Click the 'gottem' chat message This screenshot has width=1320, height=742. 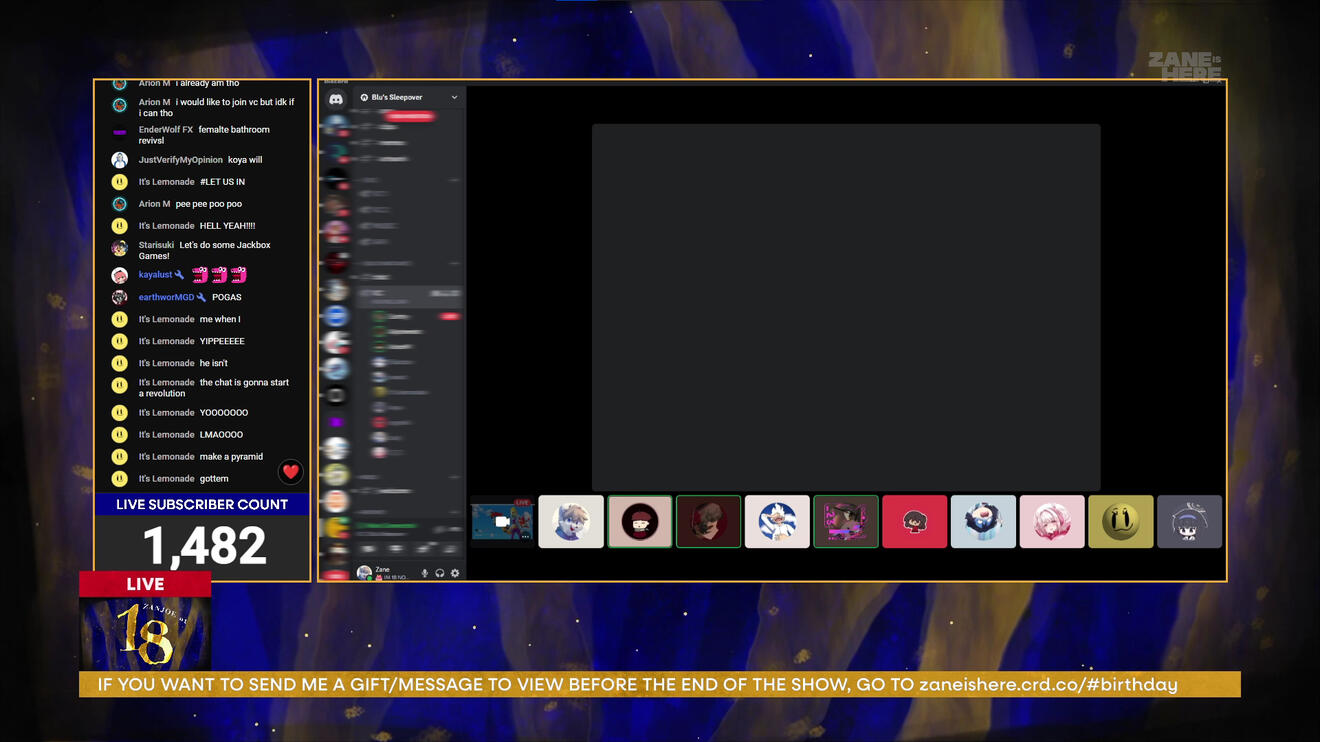[214, 479]
